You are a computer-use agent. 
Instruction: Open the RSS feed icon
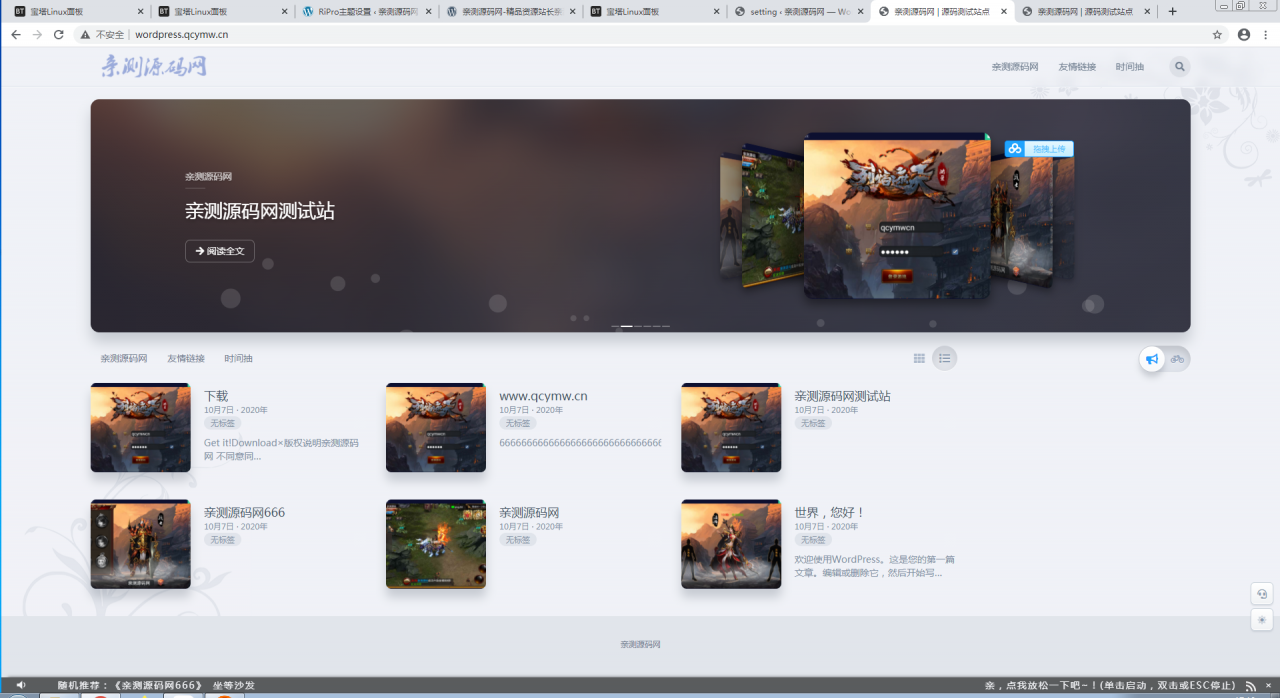point(1250,686)
